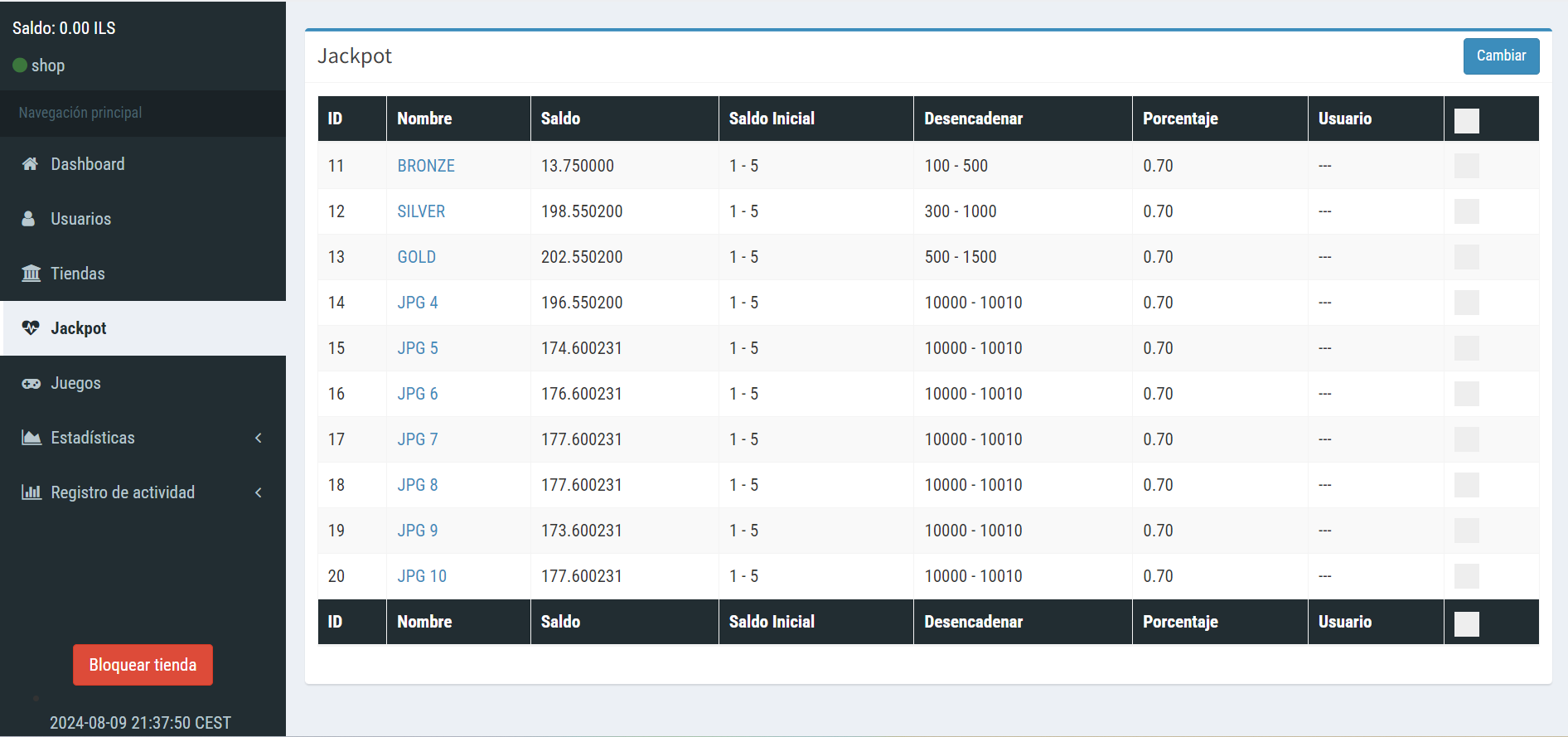The image size is (1568, 737).
Task: Click the Saldo: 0.00 ILS balance text
Action: [64, 28]
